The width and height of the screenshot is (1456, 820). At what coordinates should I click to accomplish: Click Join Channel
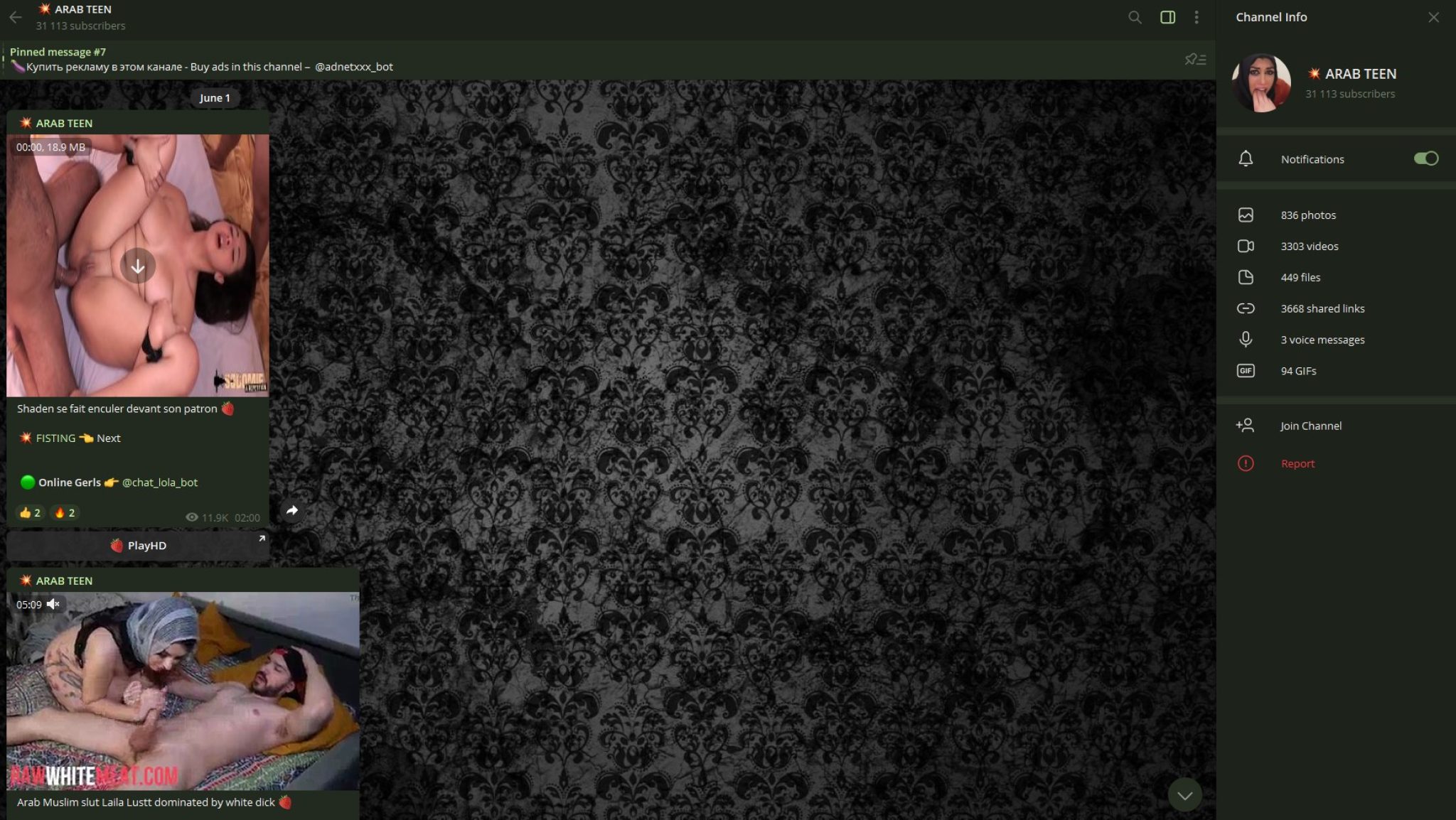1336,426
